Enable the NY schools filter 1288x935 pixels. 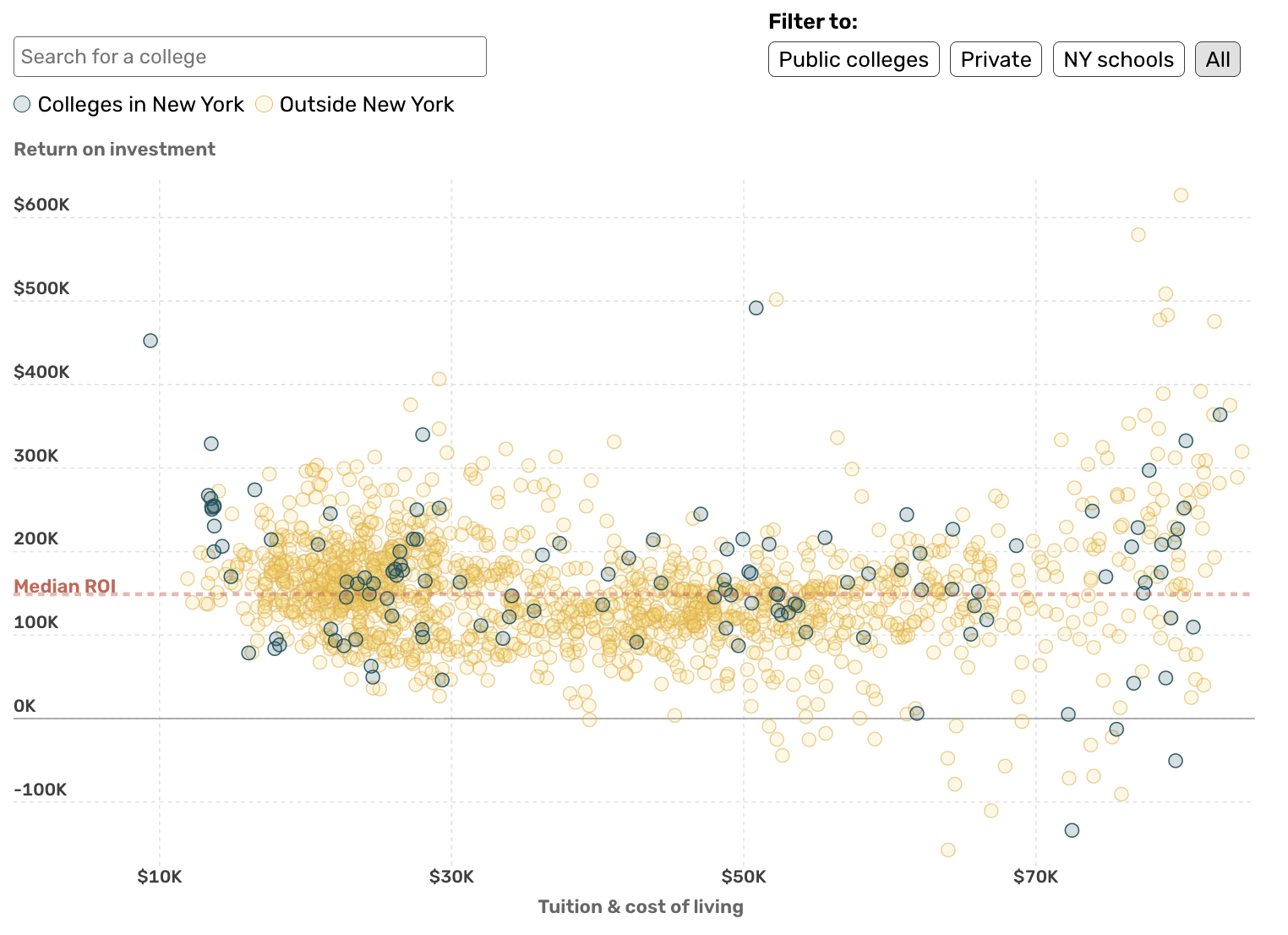tap(1118, 59)
